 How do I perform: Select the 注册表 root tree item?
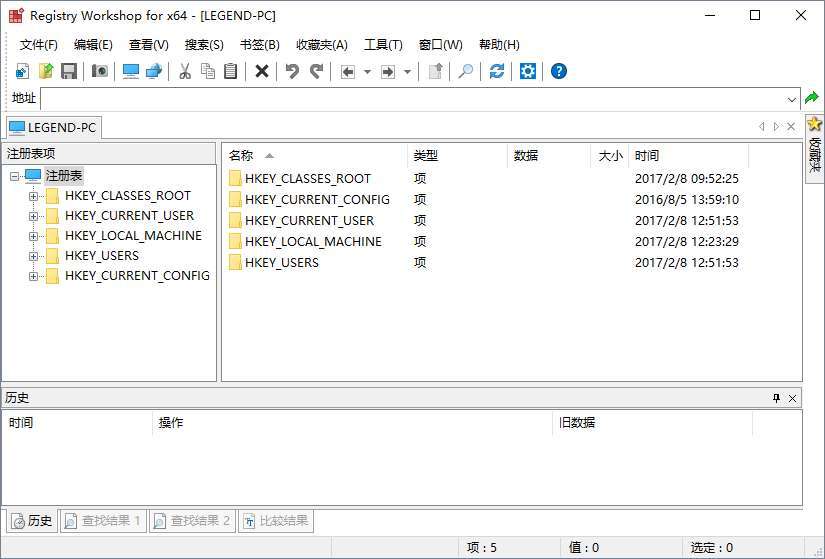click(x=64, y=176)
